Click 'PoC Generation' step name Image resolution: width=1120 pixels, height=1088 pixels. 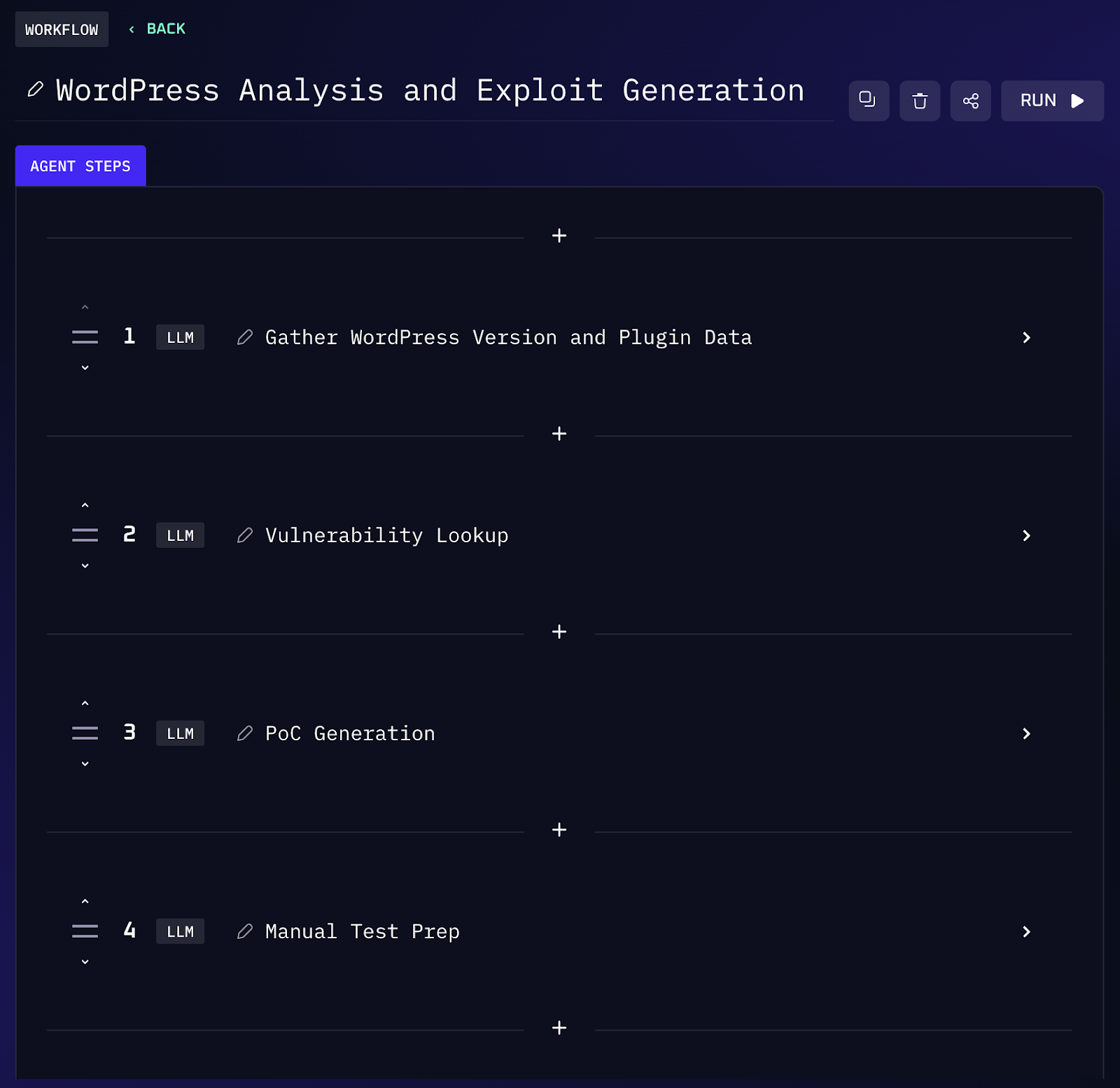(350, 733)
